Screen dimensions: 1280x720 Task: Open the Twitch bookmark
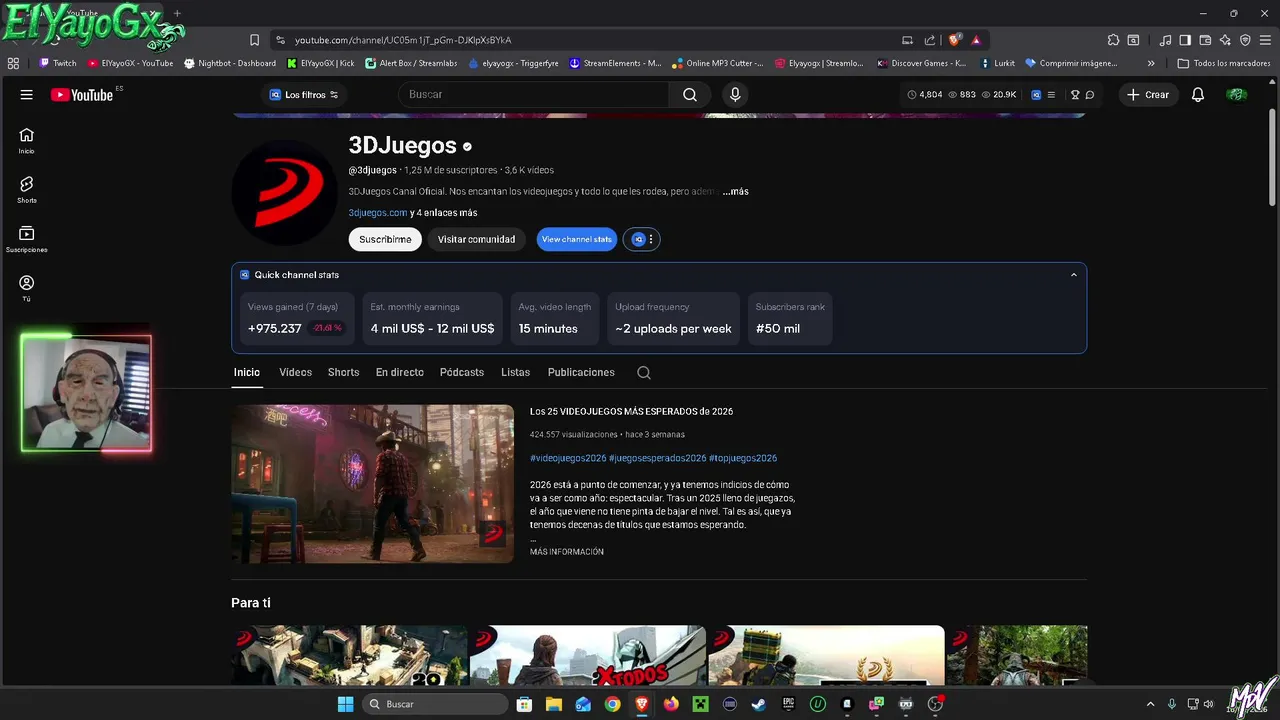[x=57, y=63]
